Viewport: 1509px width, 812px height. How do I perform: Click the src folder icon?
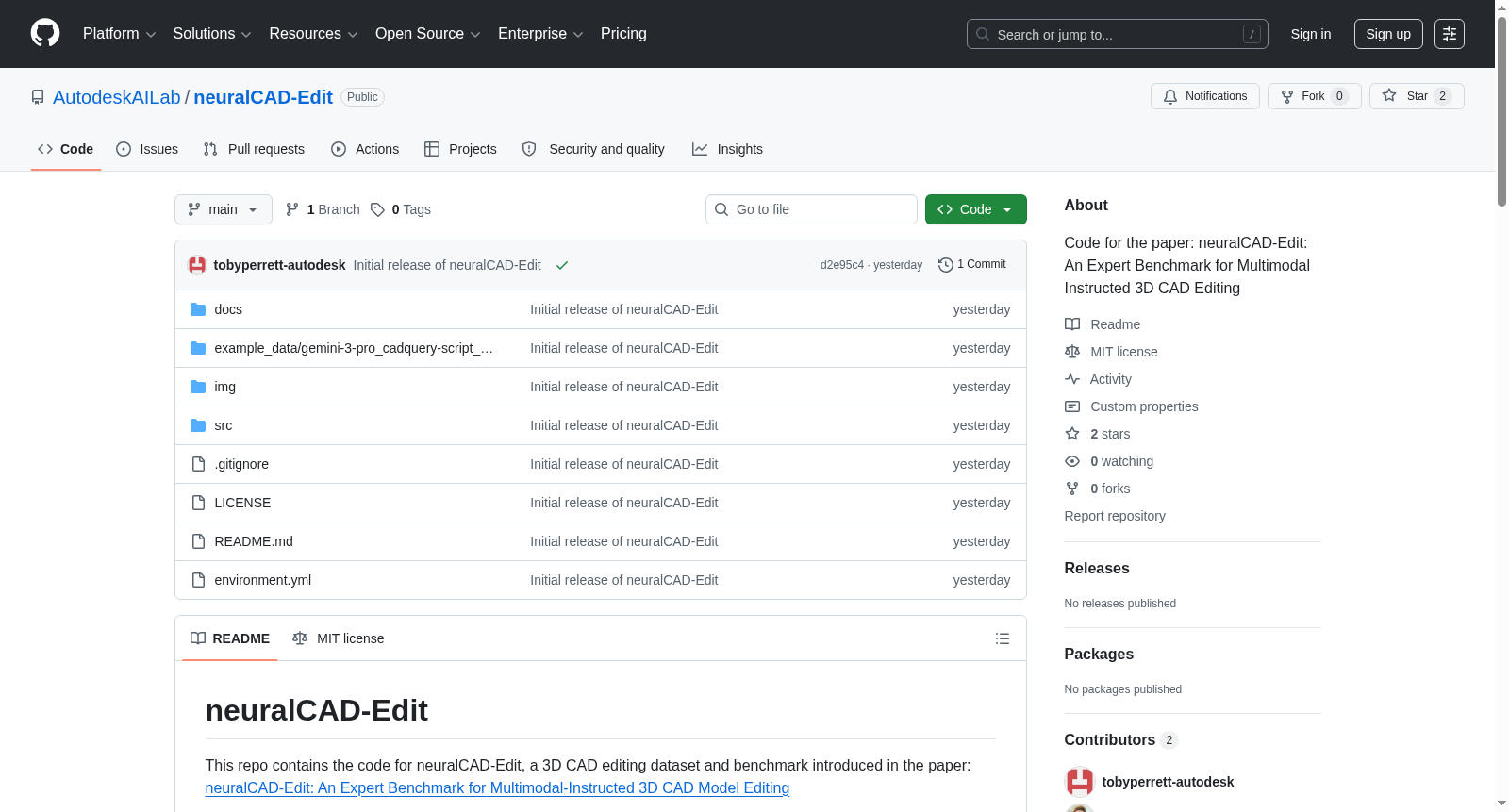point(198,425)
